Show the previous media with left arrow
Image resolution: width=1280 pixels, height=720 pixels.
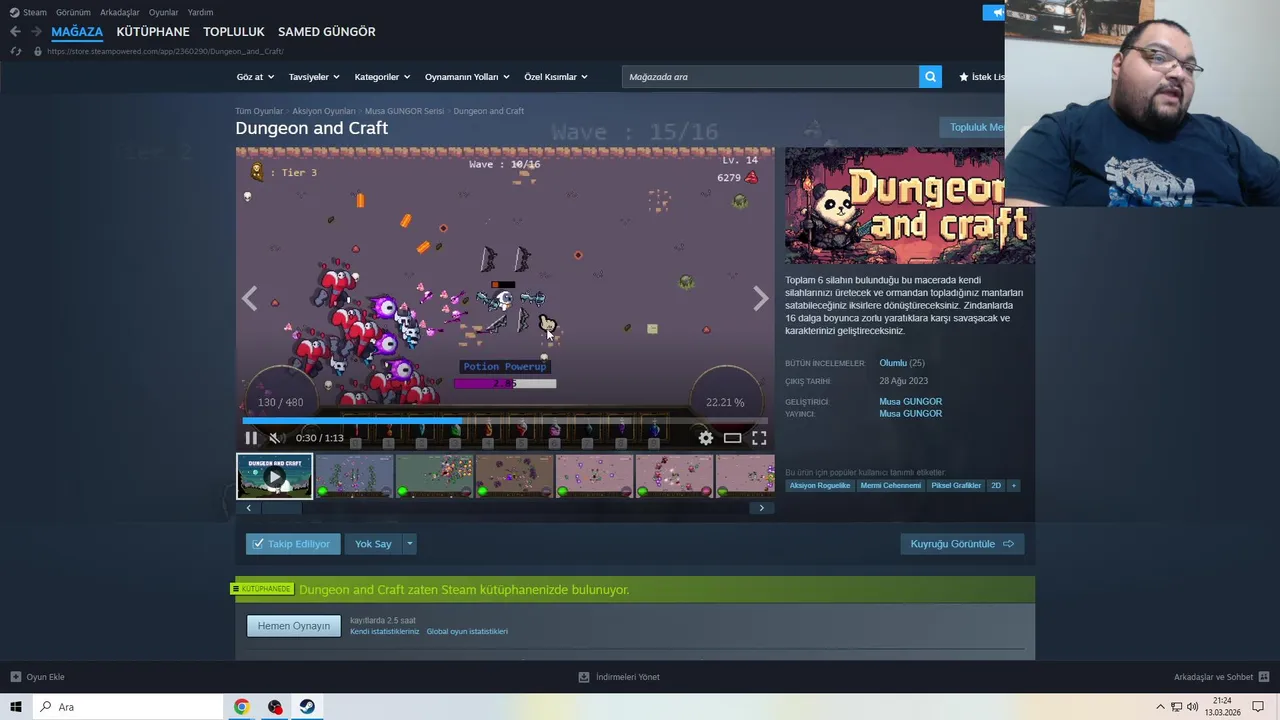point(249,299)
